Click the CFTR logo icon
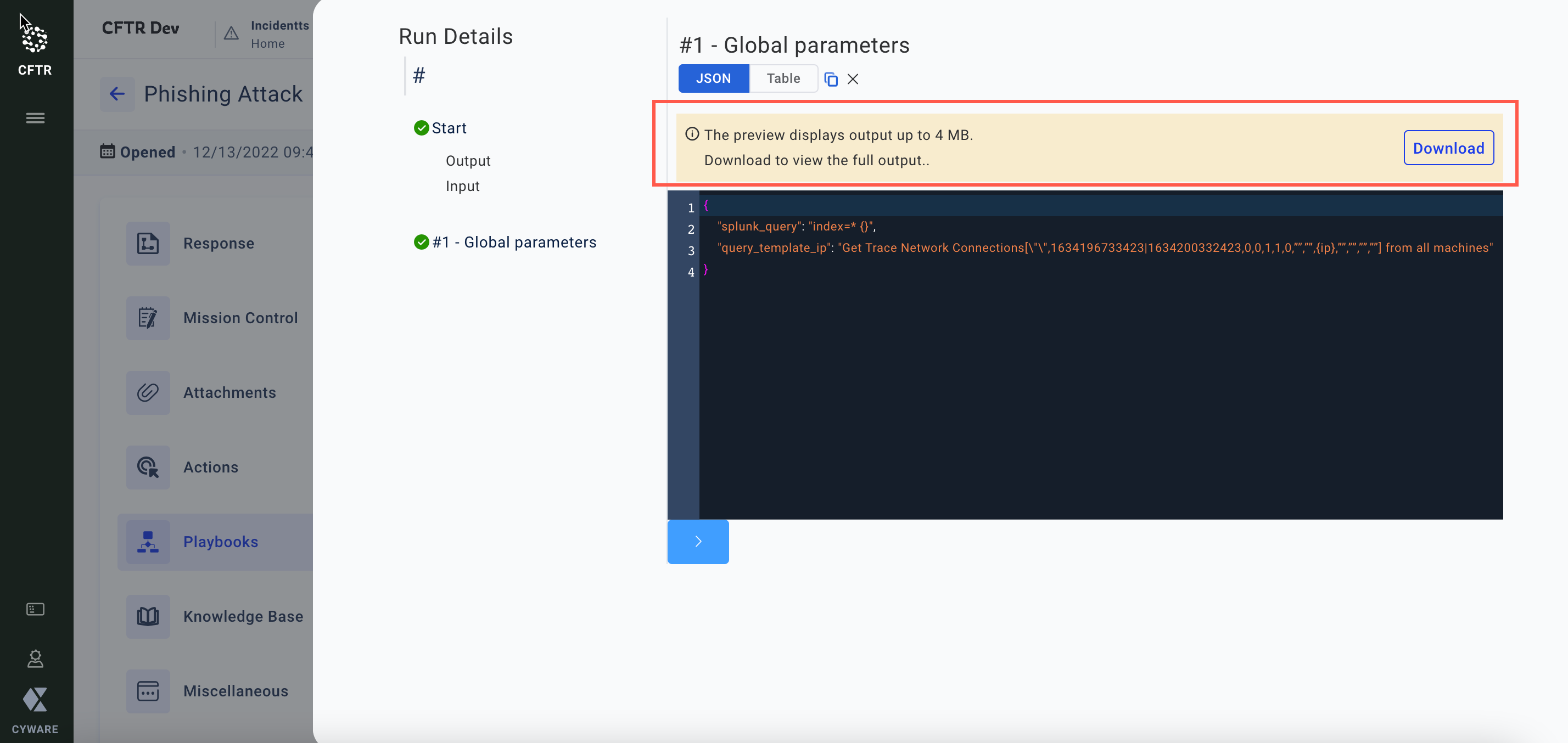The image size is (1568, 743). coord(35,40)
